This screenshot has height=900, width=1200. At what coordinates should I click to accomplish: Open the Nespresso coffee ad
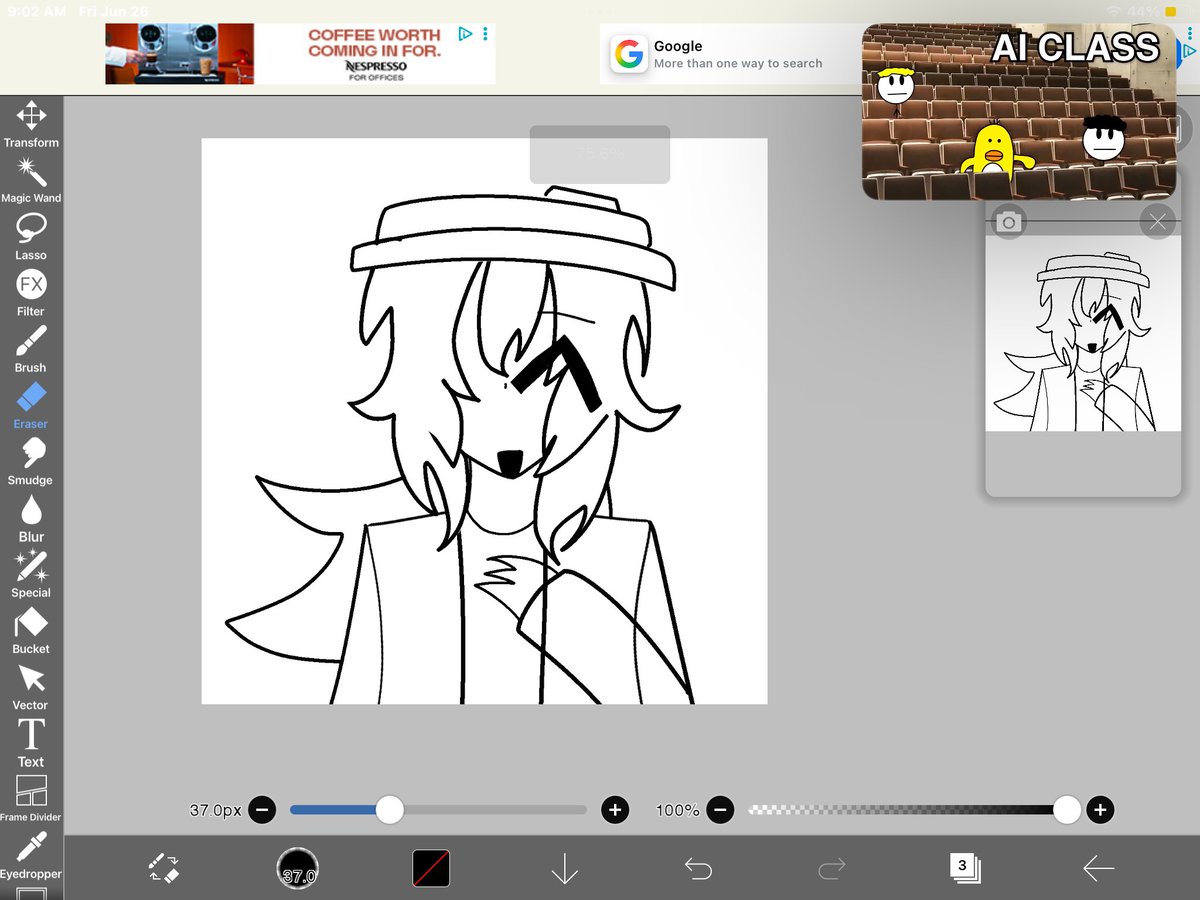point(300,54)
